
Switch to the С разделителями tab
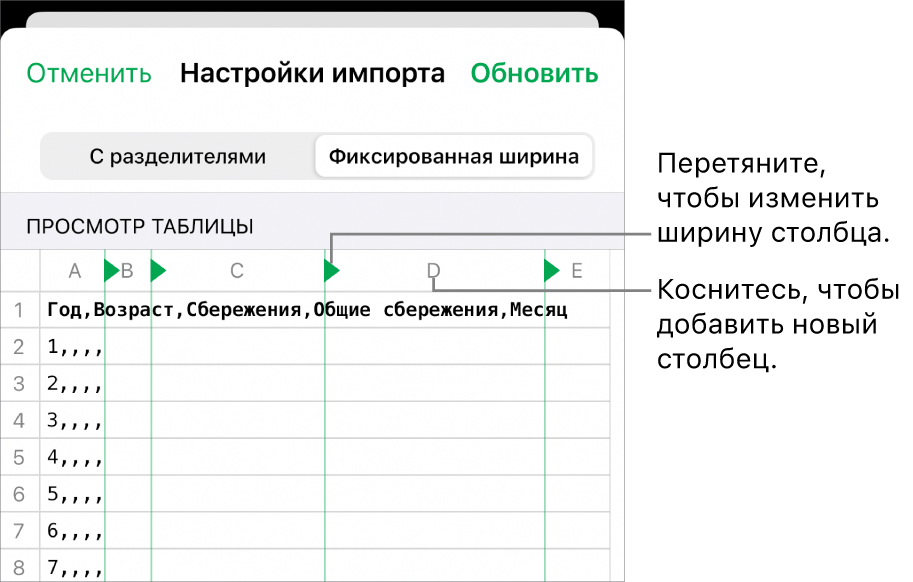coord(178,157)
